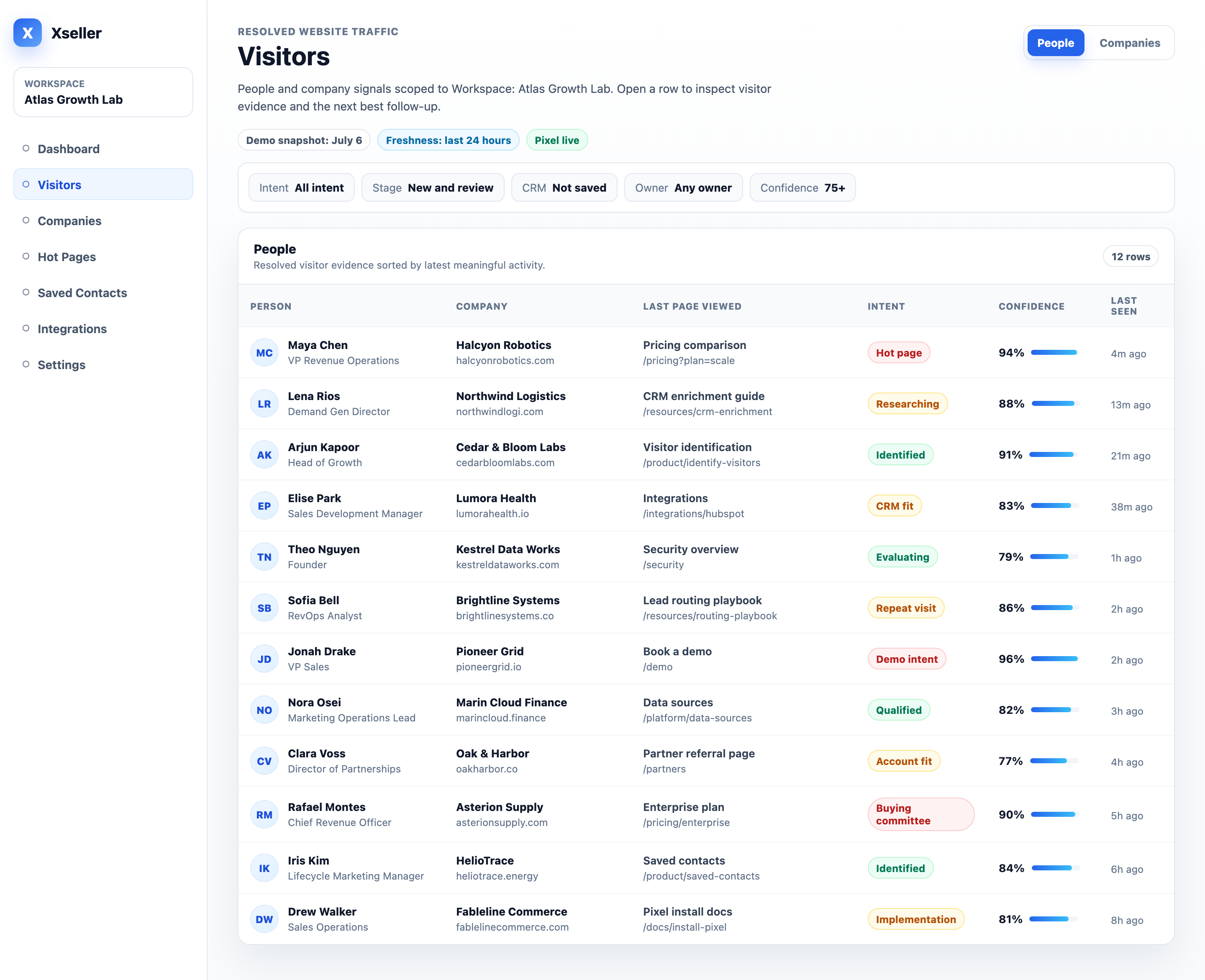This screenshot has width=1205, height=980.
Task: Sort by the Person column header
Action: point(271,306)
